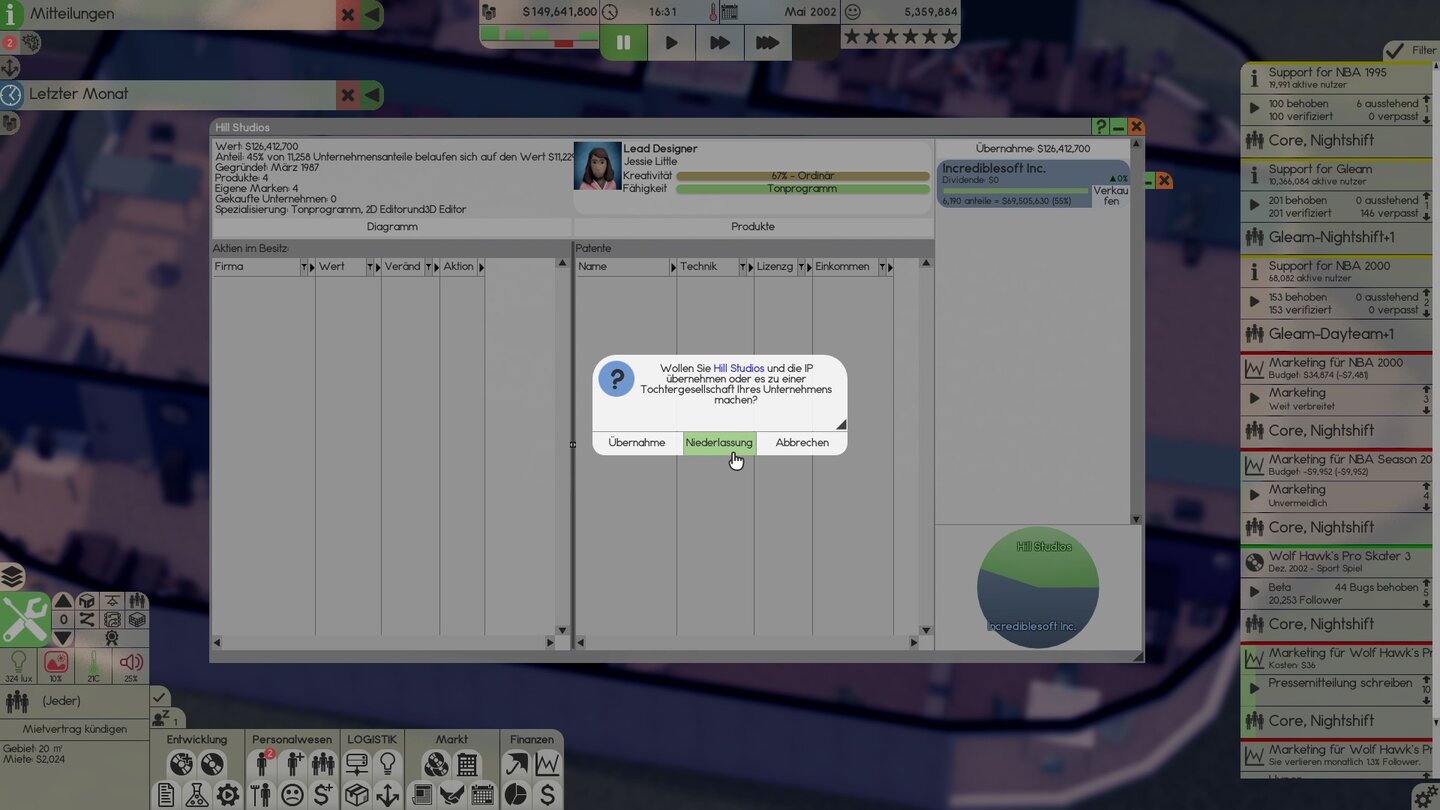Click the ownership pie chart for Hill Studios
1440x810 pixels.
tap(1038, 587)
